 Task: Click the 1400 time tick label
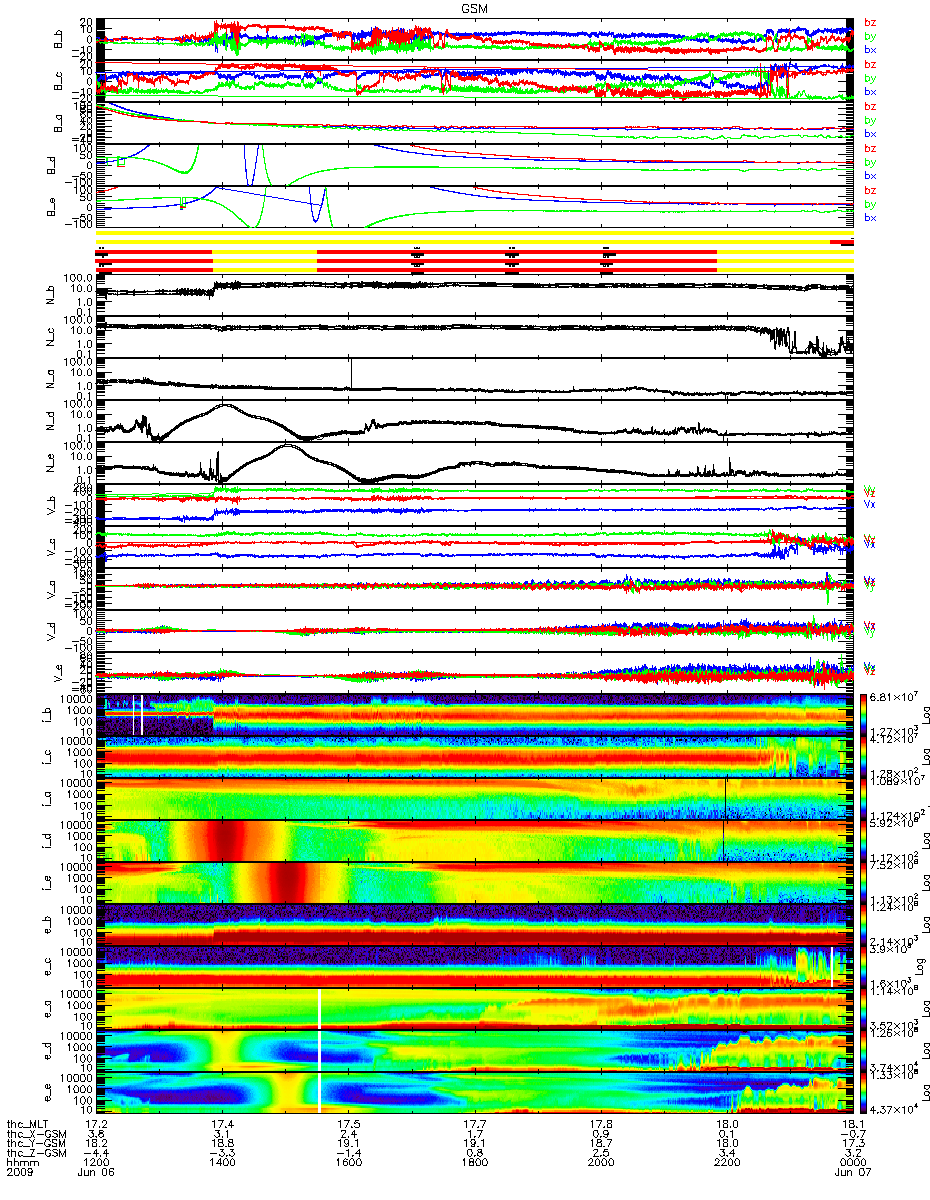(x=222, y=1164)
